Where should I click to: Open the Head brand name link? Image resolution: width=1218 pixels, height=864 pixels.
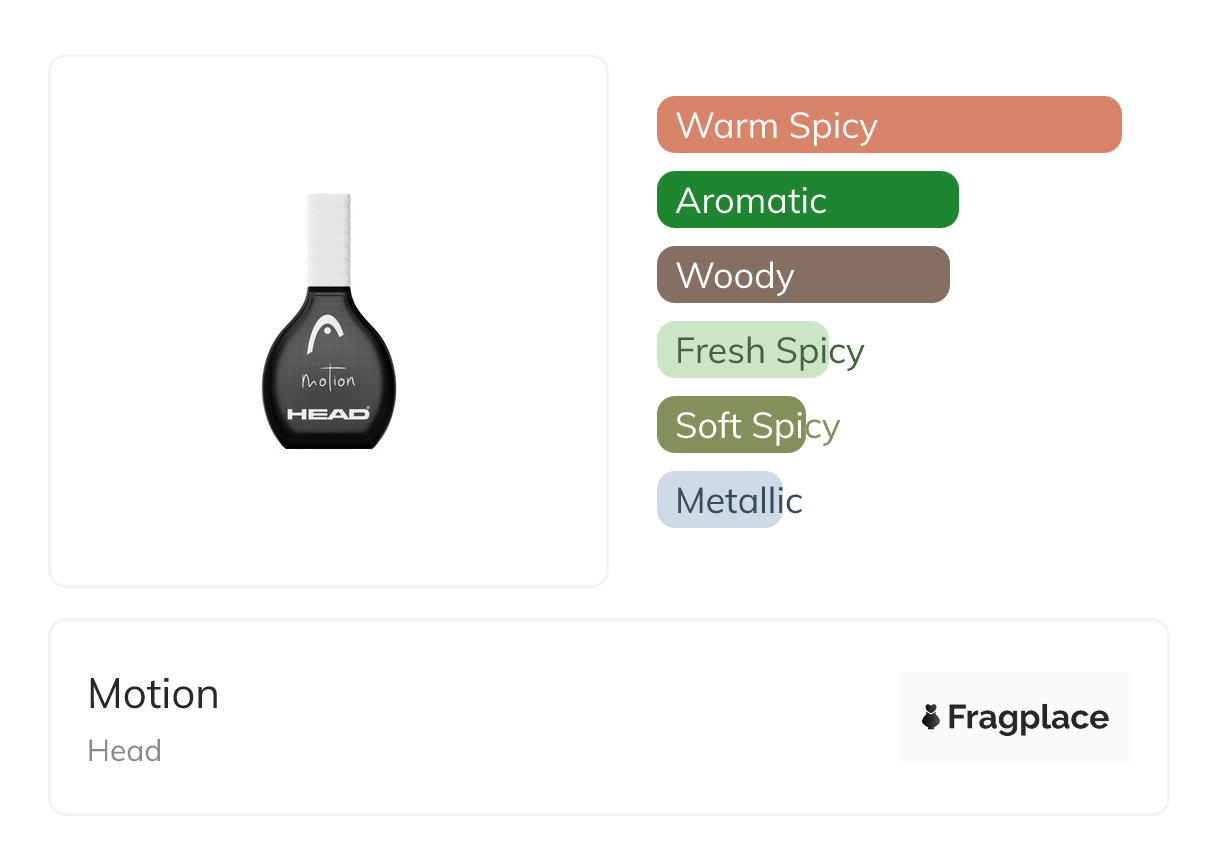tap(124, 751)
